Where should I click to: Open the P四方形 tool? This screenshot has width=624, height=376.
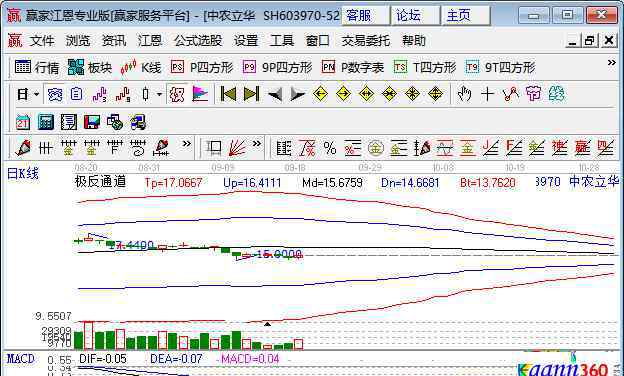(x=202, y=67)
